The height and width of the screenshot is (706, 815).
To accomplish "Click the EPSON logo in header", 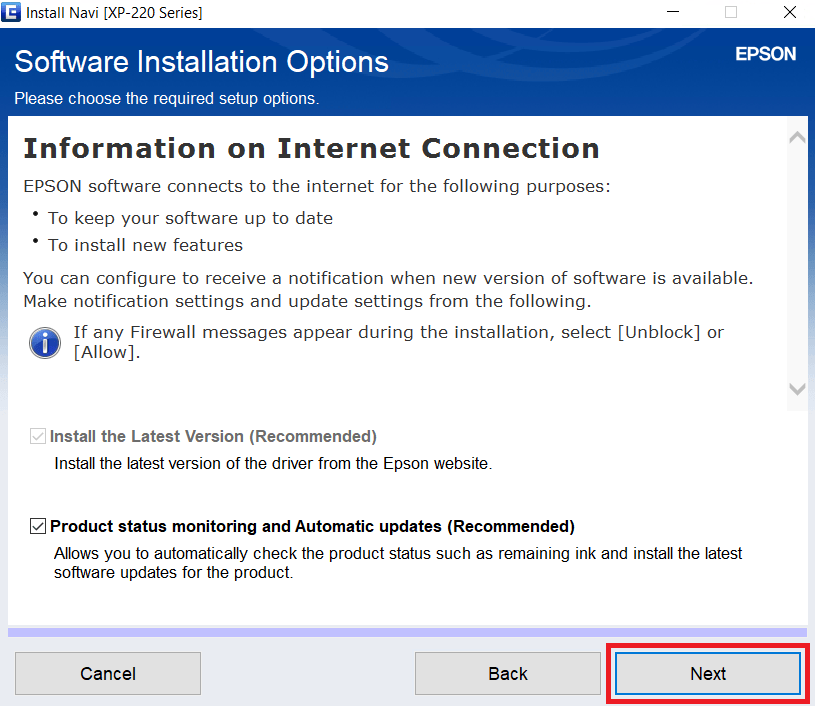I will click(765, 54).
